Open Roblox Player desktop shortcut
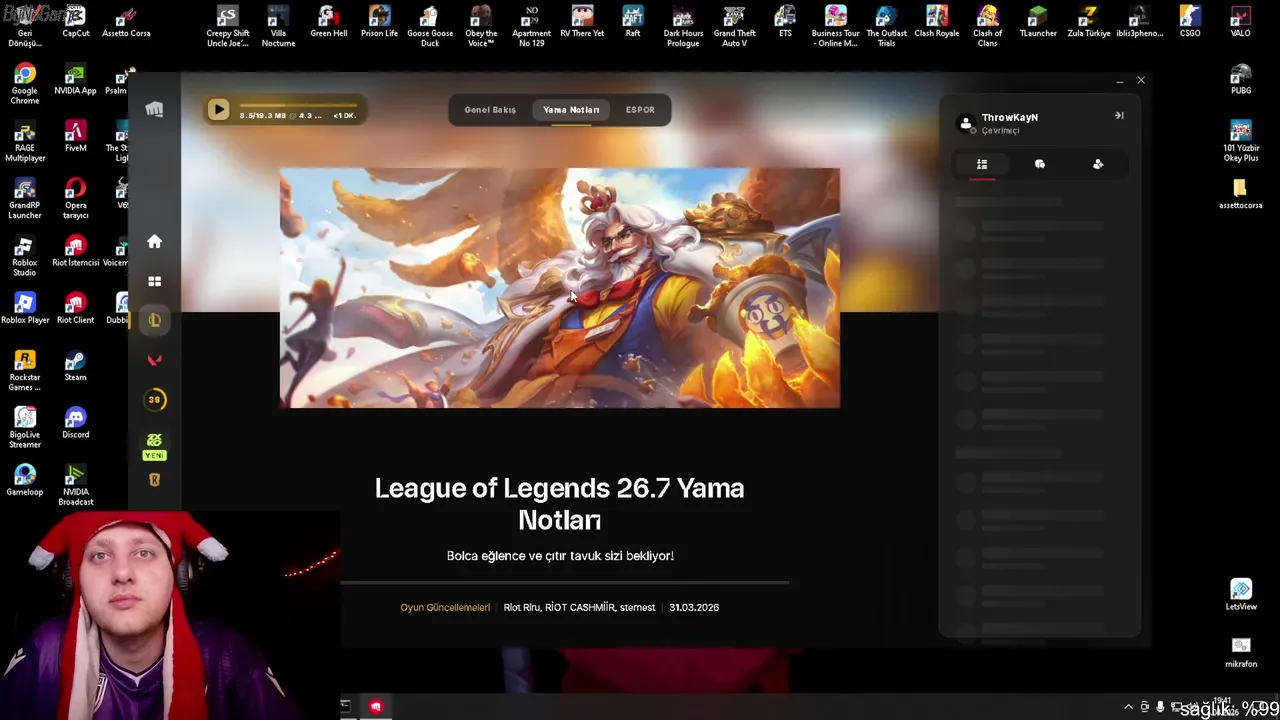1280x720 pixels. (25, 308)
